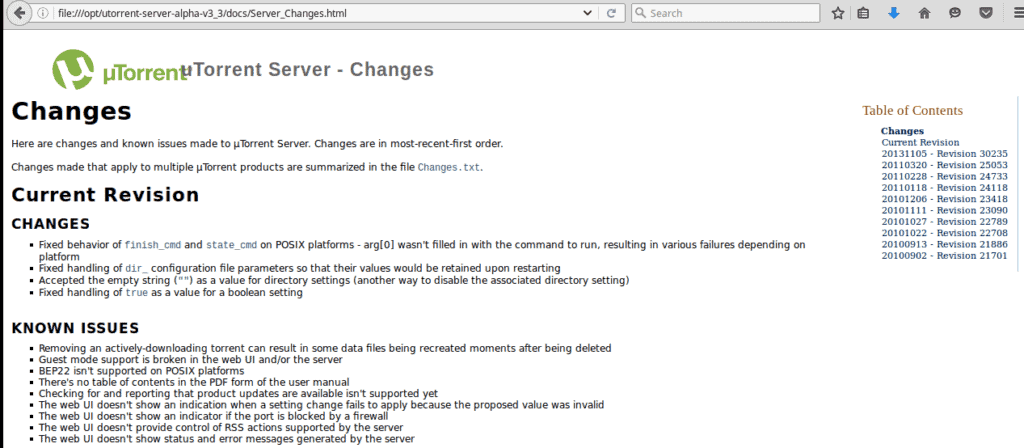The image size is (1024, 448).
Task: Click the 'Table of Contents' heading
Action: coord(912,110)
